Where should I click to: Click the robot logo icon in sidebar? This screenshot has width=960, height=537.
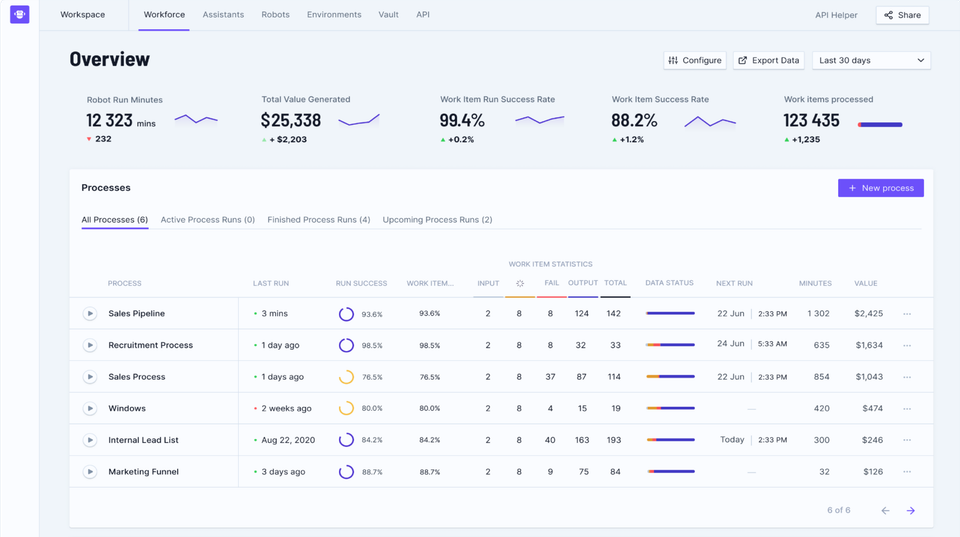[19, 15]
